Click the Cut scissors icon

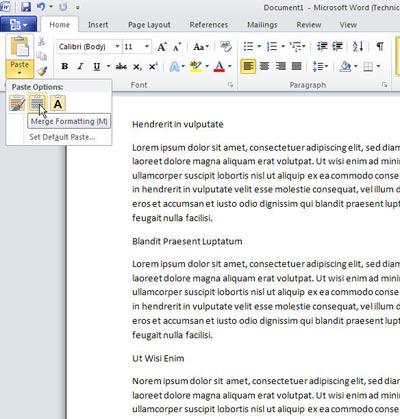click(x=42, y=41)
